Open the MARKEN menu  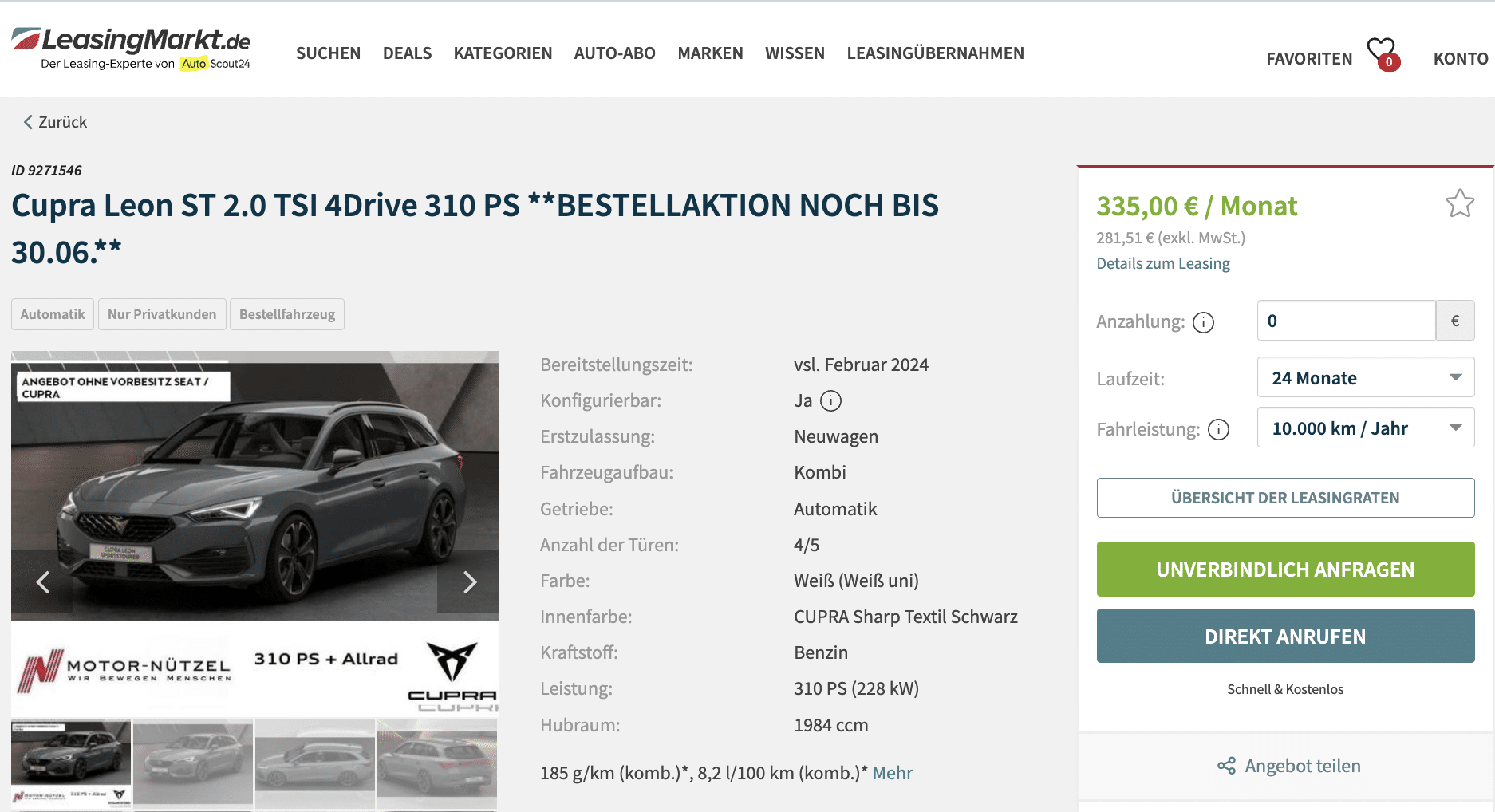click(x=710, y=53)
